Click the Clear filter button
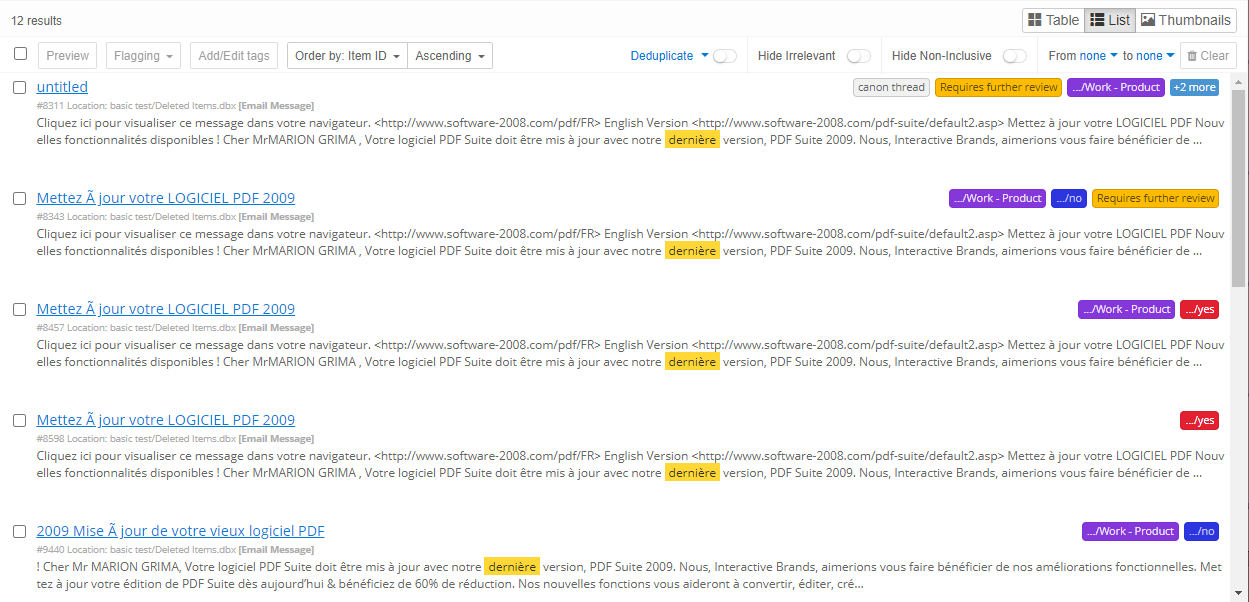 [x=1208, y=55]
